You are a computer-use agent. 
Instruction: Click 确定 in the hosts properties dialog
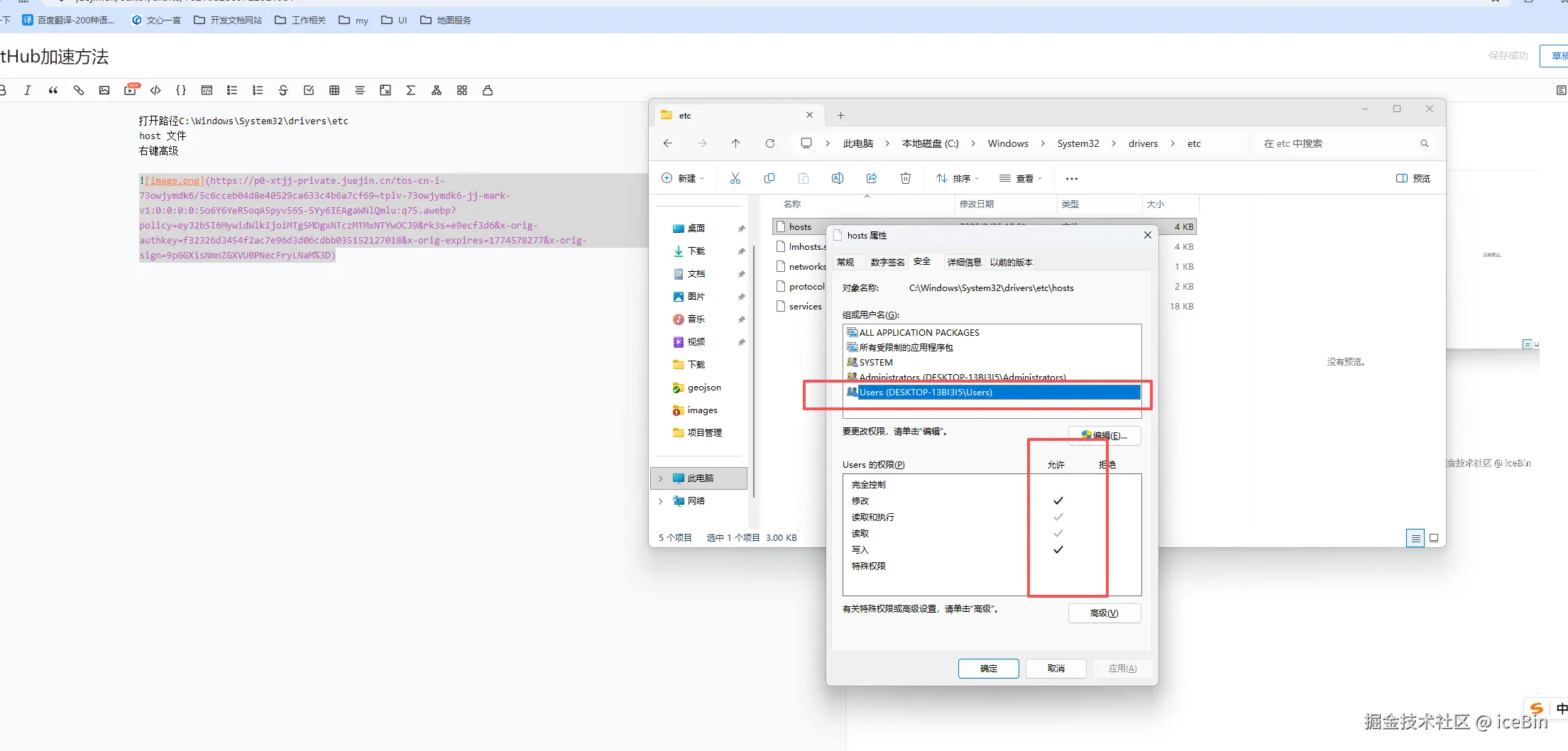tap(989, 669)
